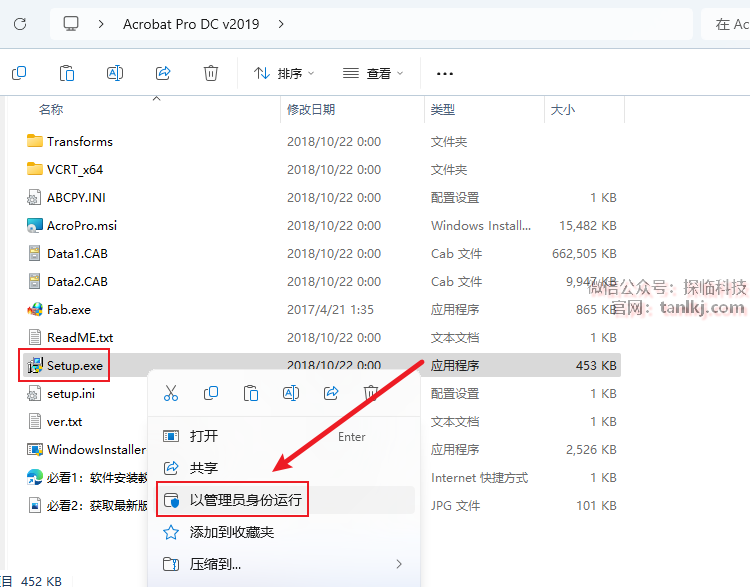The width and height of the screenshot is (750, 587).
Task: Open the 查看 view dropdown
Action: 373,73
